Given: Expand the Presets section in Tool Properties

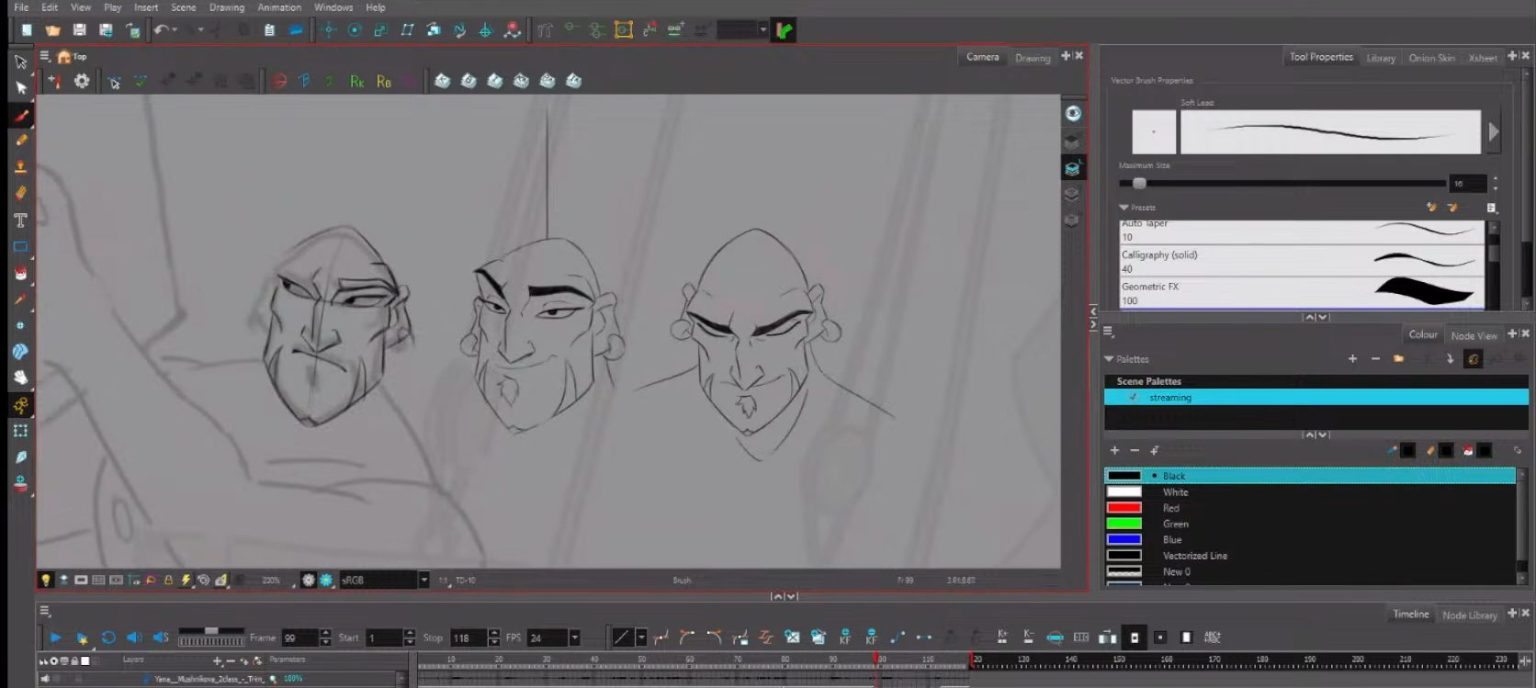Looking at the screenshot, I should click(x=1125, y=207).
